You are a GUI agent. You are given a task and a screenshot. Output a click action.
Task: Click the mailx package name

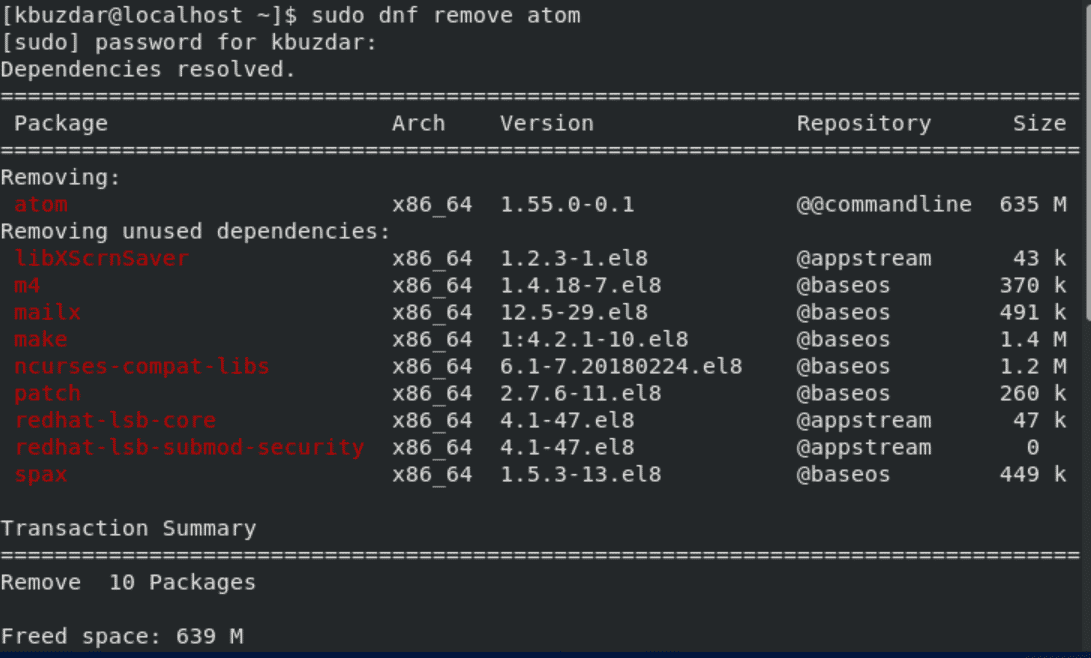[x=47, y=312]
